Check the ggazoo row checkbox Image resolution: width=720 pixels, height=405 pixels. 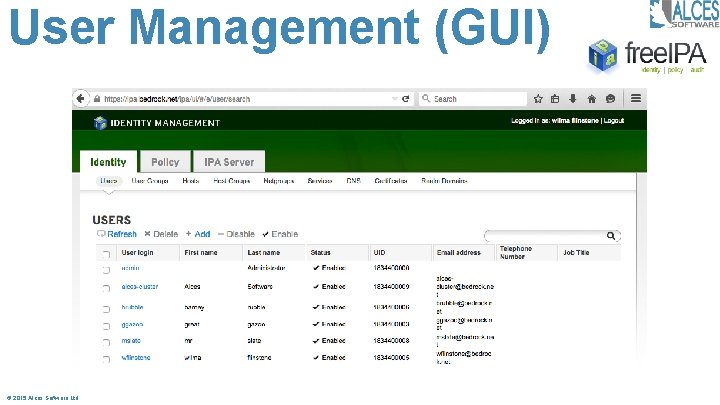106,326
